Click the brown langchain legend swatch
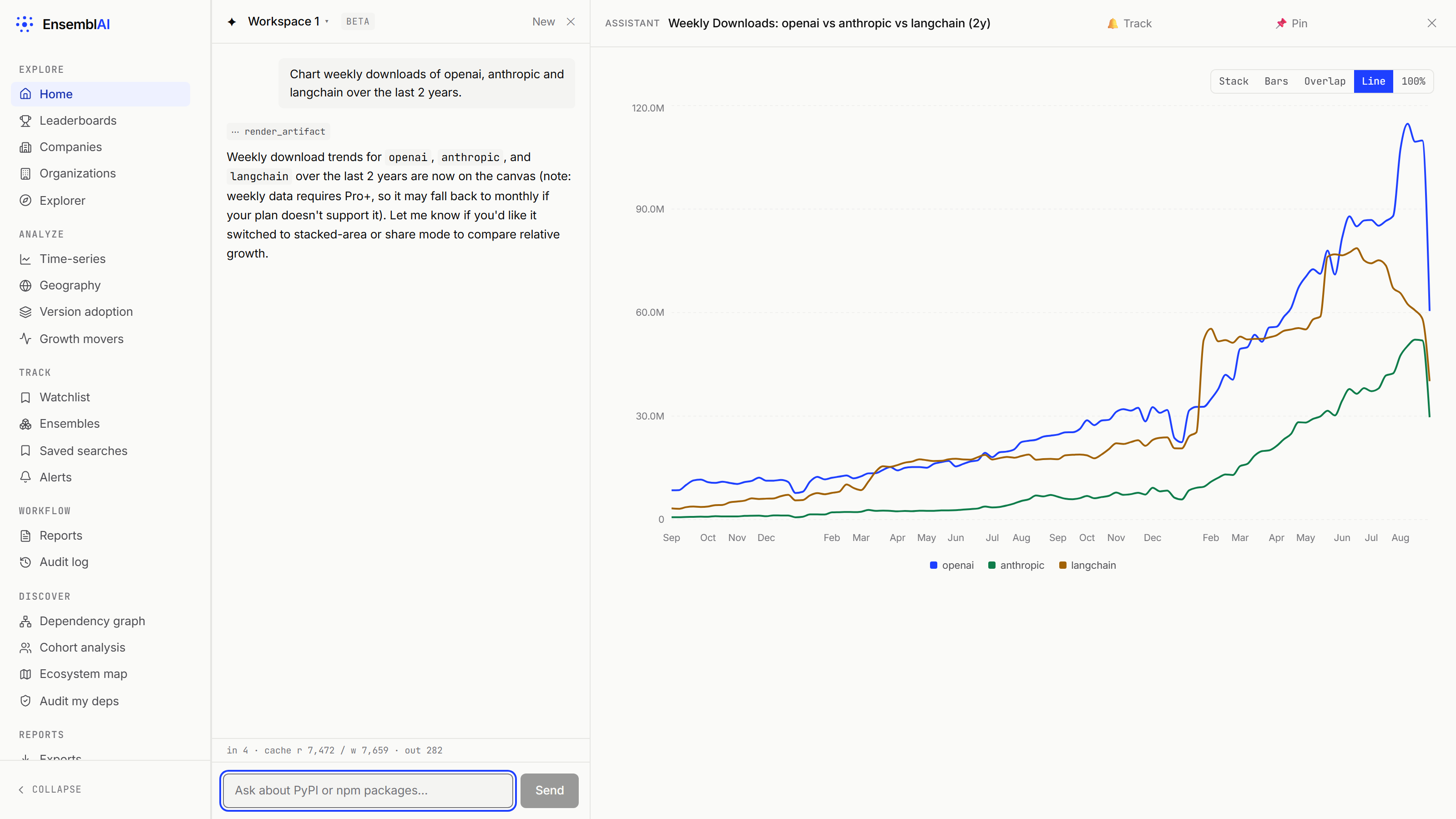 tap(1062, 565)
